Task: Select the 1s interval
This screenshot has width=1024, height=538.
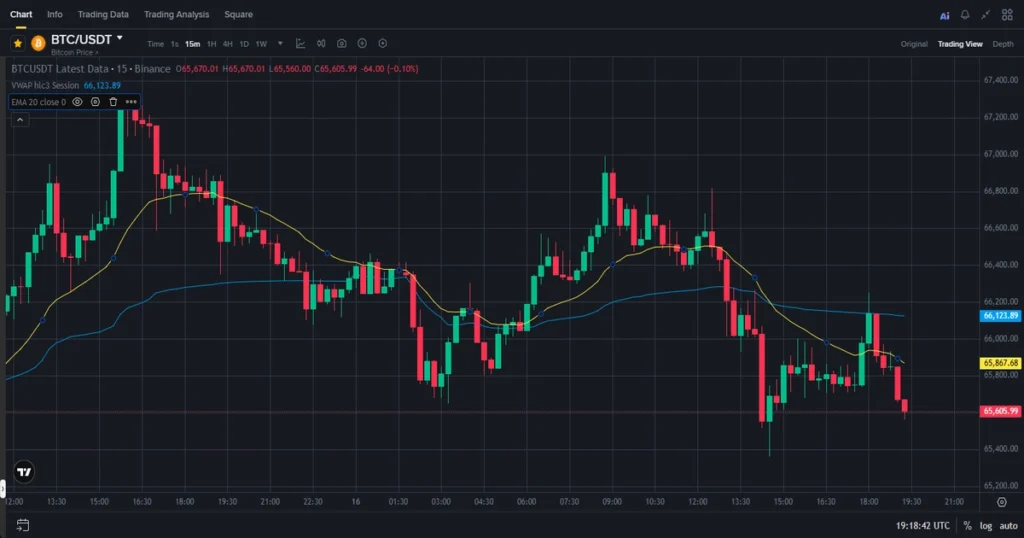Action: (174, 44)
